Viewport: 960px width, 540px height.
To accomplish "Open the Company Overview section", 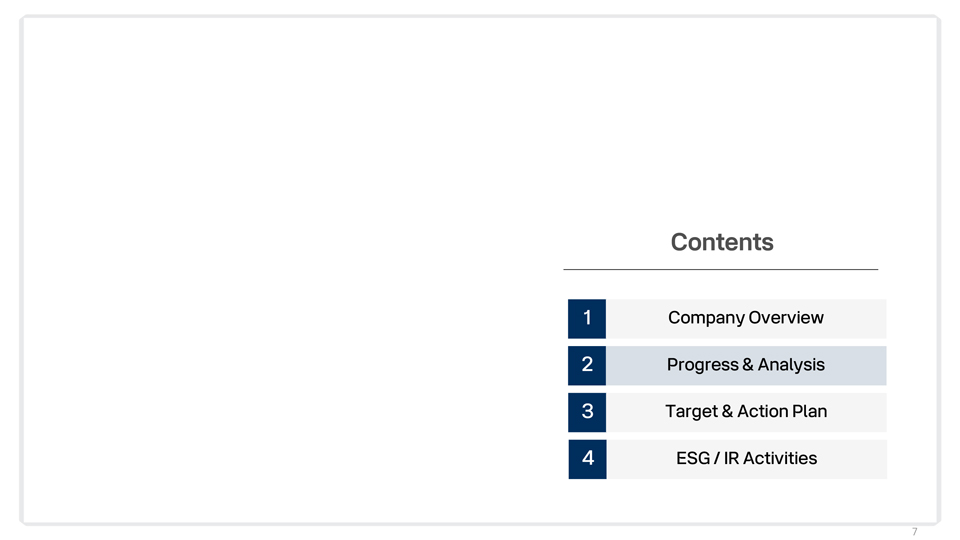I will (745, 318).
